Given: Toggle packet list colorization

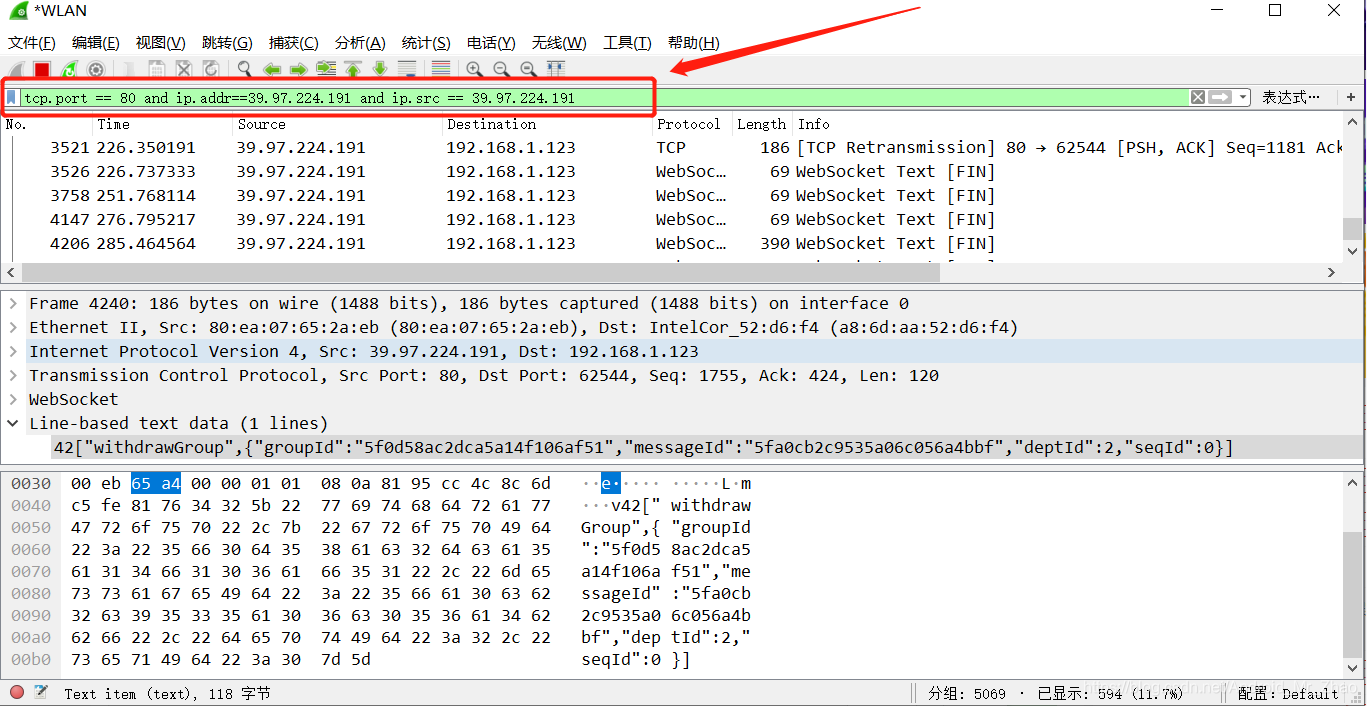Looking at the screenshot, I should (440, 69).
